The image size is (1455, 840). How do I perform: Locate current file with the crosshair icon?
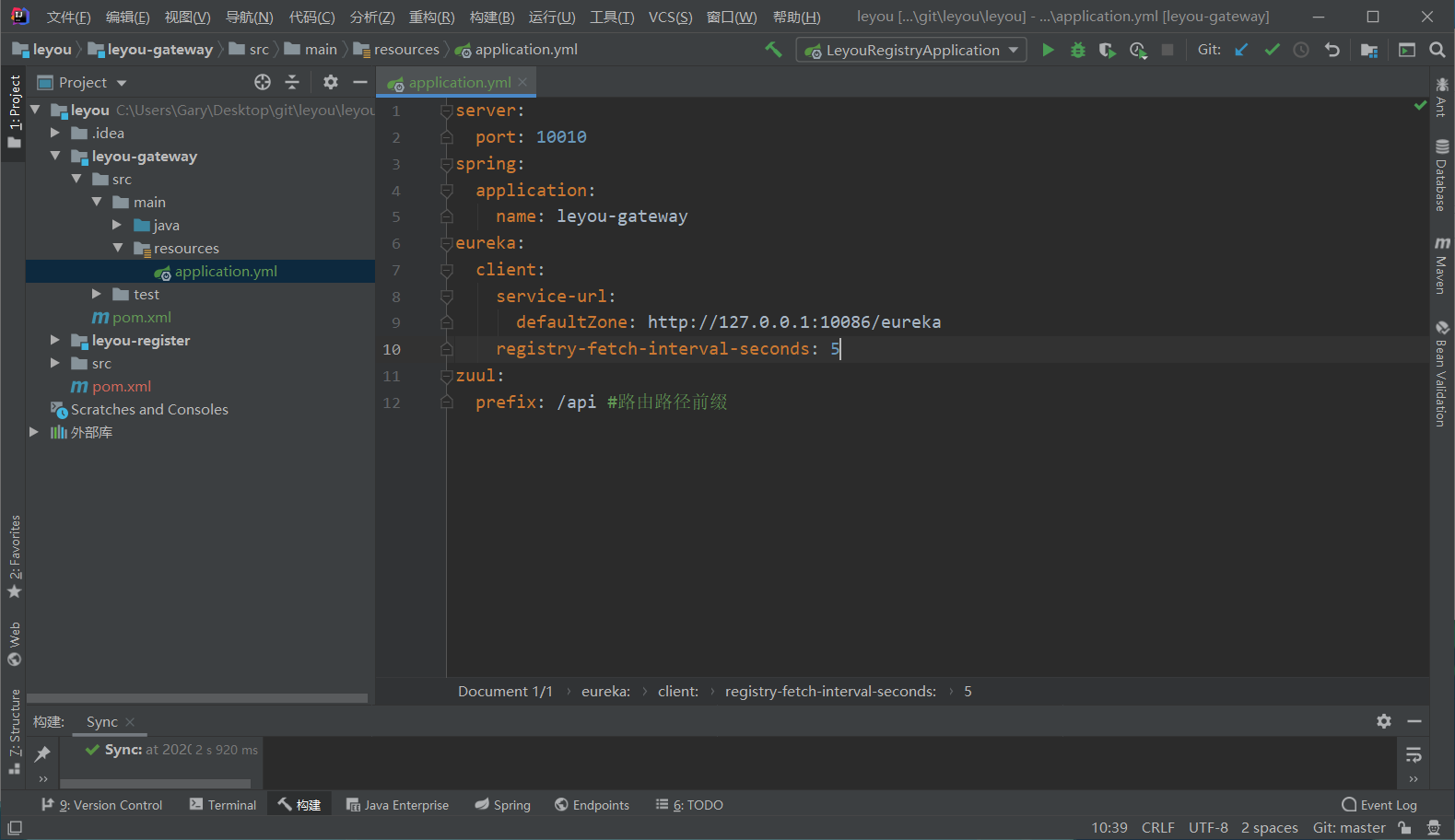coord(263,82)
